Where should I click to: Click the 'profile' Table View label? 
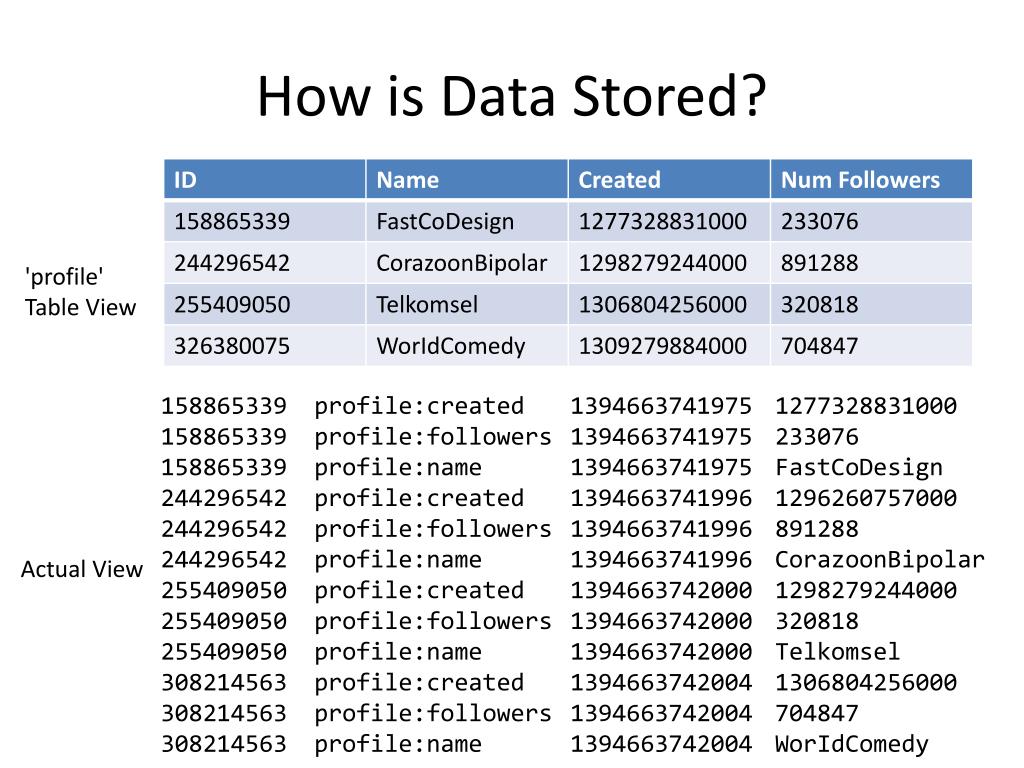tap(80, 292)
